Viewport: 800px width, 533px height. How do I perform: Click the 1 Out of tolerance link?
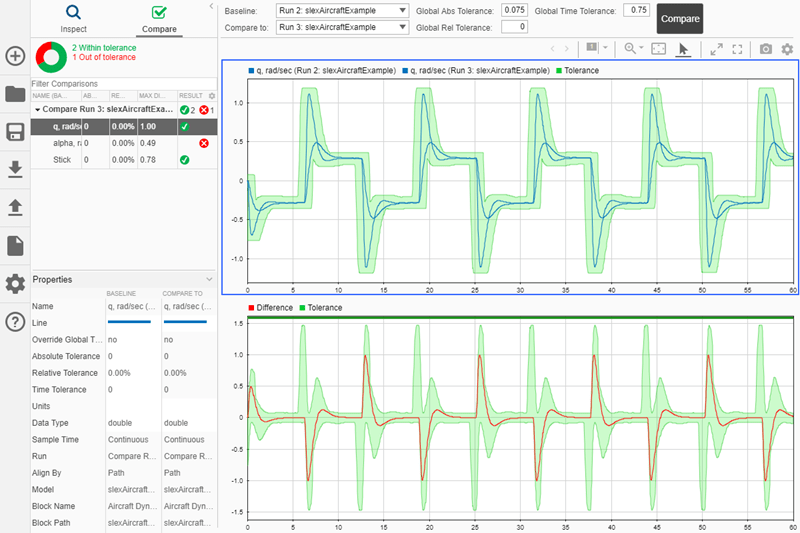click(x=104, y=57)
